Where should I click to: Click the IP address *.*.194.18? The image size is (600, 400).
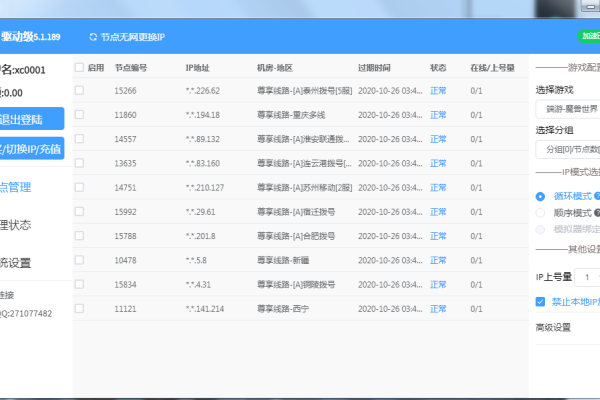(x=203, y=115)
